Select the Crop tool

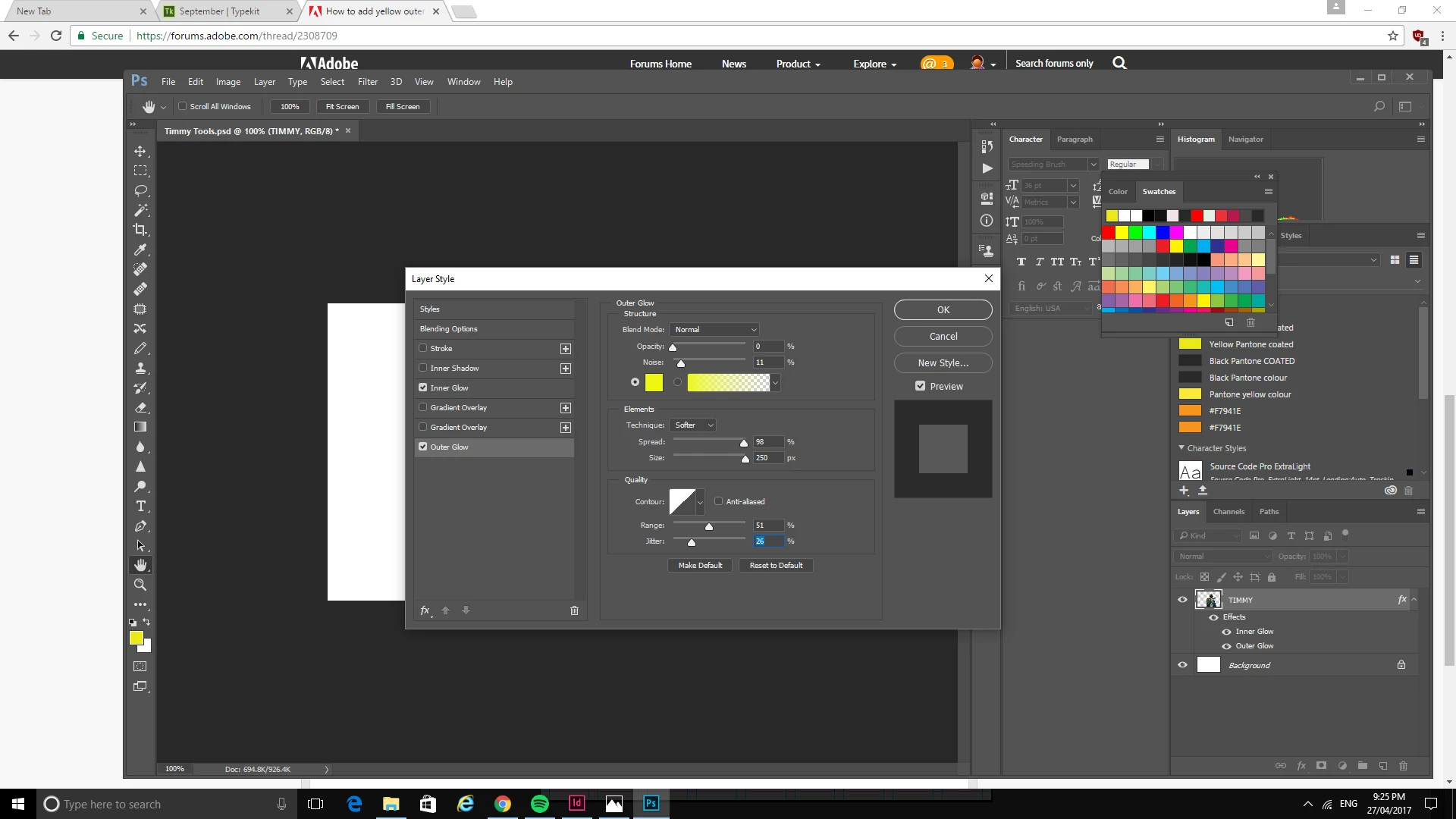[140, 230]
